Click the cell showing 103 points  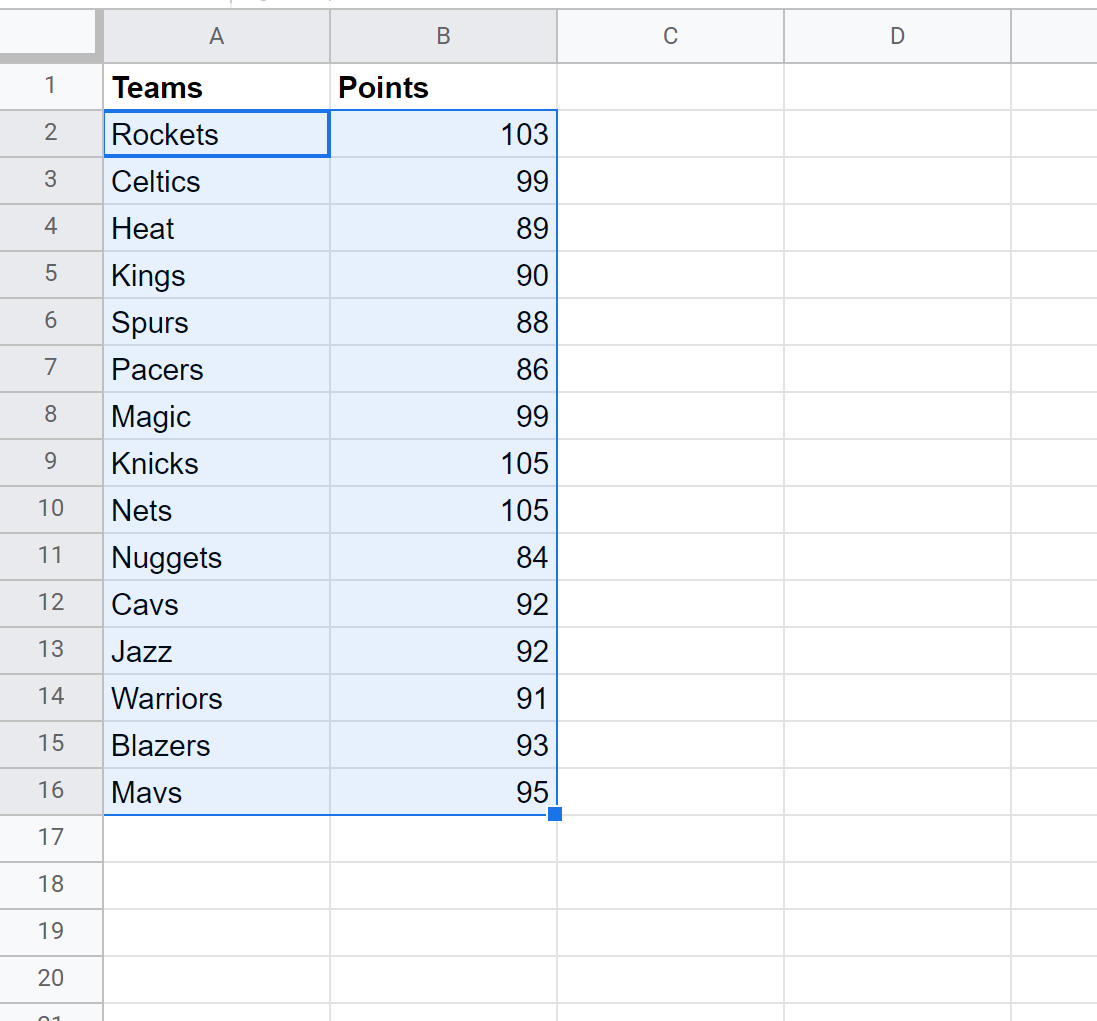point(443,134)
